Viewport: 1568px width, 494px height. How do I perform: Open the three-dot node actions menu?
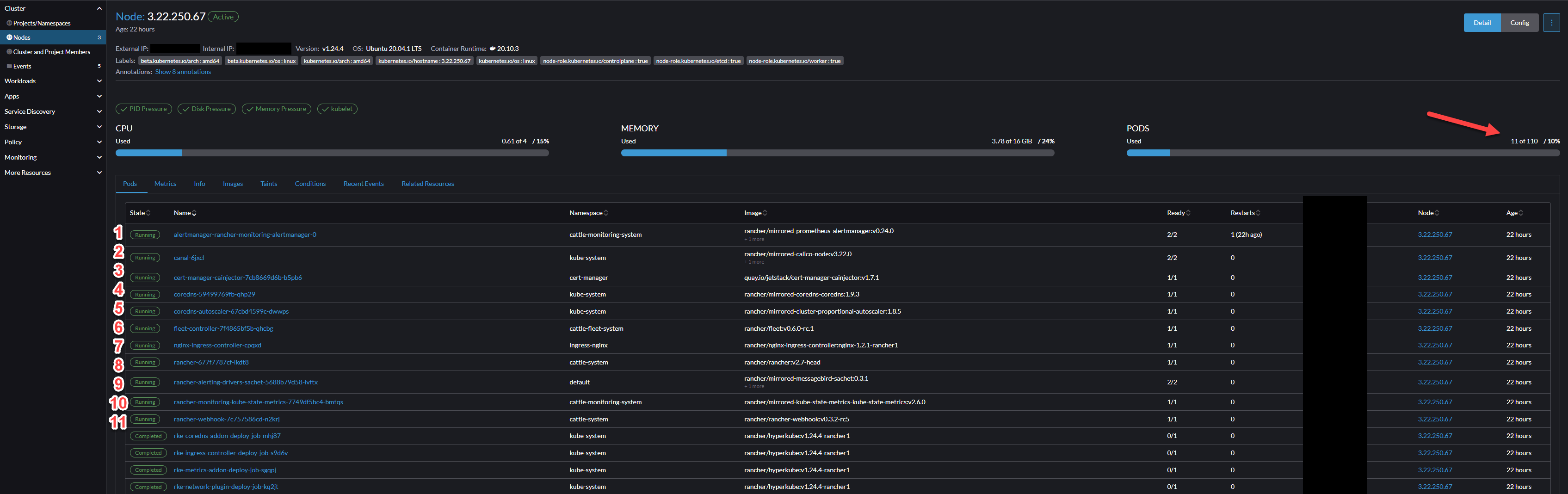tap(1551, 22)
